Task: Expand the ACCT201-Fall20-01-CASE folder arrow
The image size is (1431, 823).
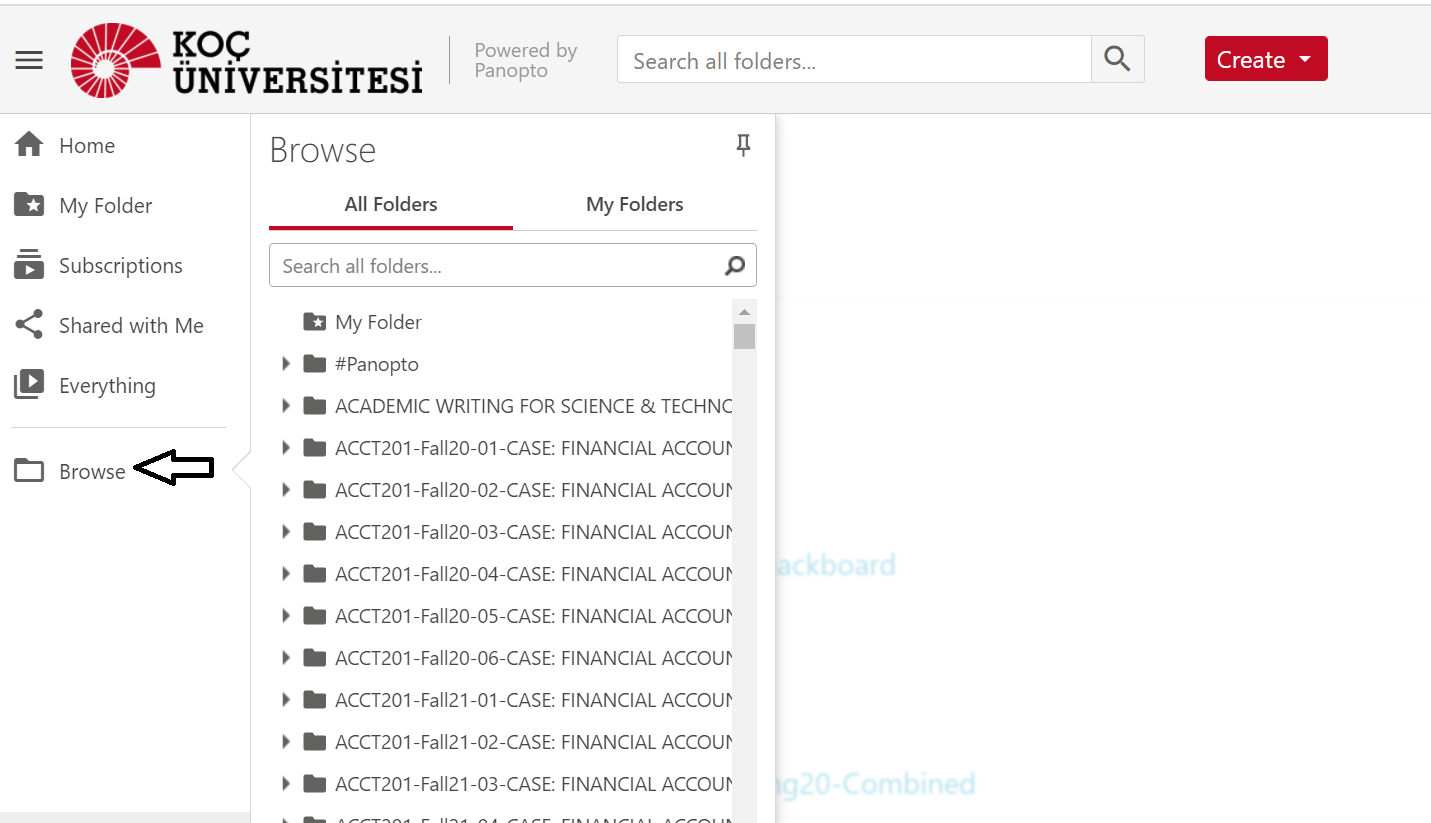Action: tap(286, 448)
